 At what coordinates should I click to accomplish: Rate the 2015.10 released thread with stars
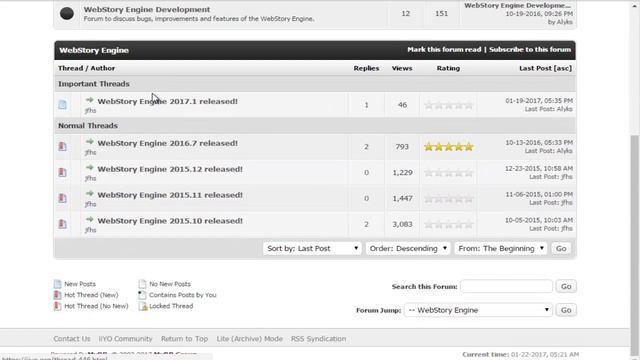pos(449,224)
